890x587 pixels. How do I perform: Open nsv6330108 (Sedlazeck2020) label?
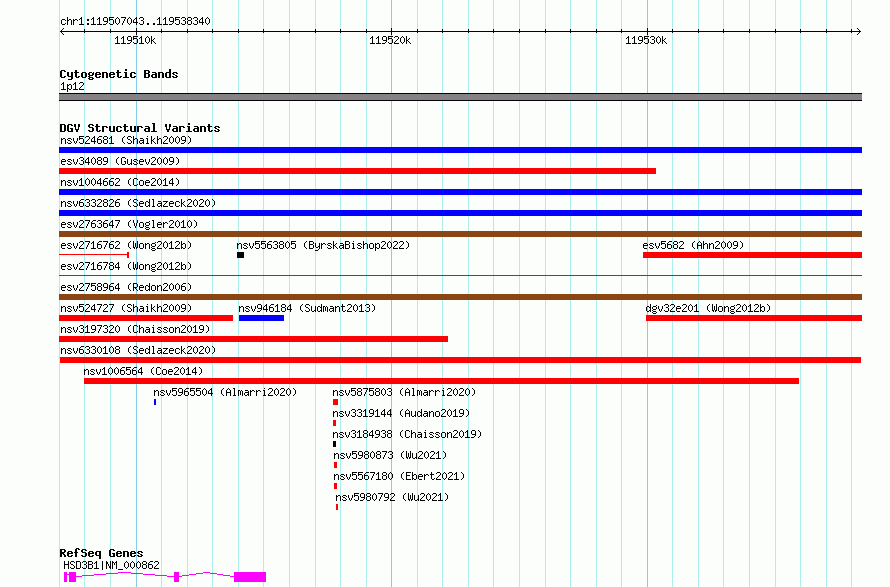click(138, 350)
